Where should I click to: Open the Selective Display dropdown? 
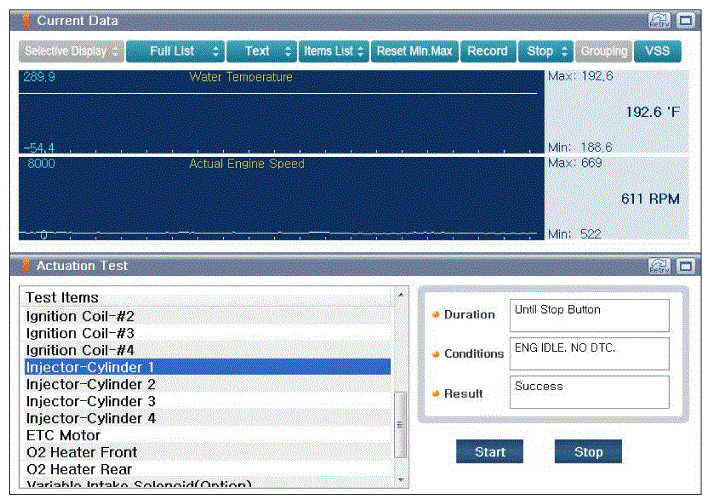(x=71, y=51)
